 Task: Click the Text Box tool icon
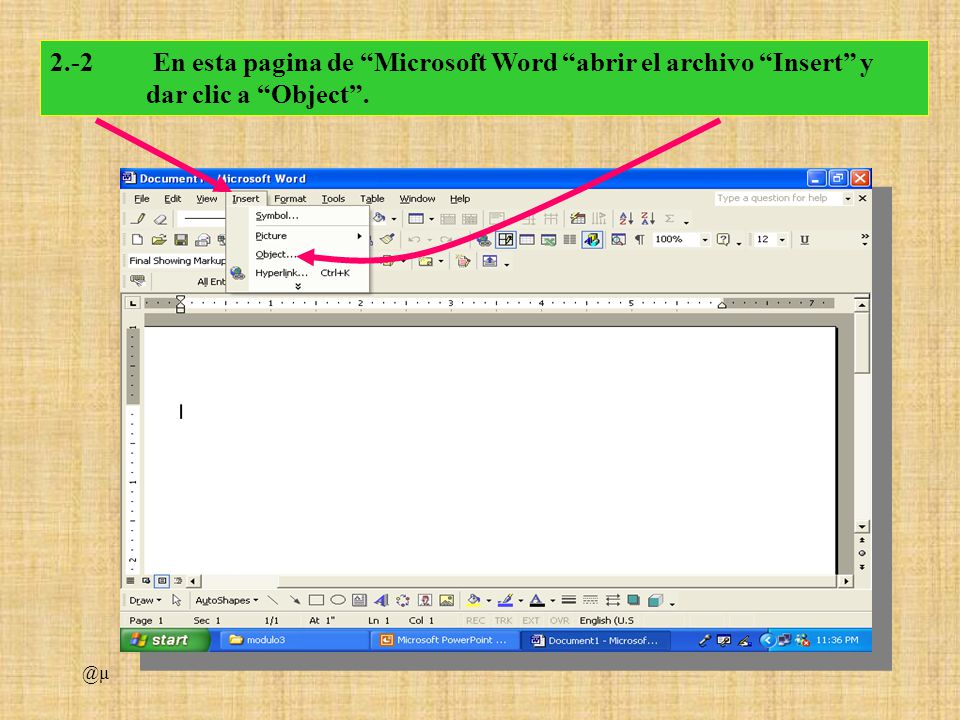click(359, 601)
